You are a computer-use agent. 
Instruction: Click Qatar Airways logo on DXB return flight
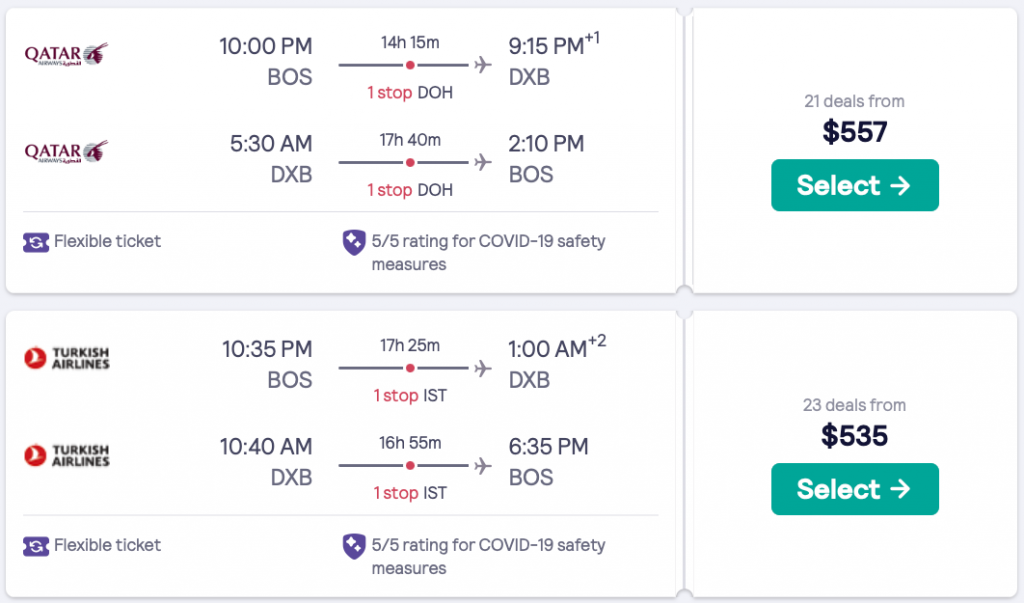pyautogui.click(x=66, y=152)
